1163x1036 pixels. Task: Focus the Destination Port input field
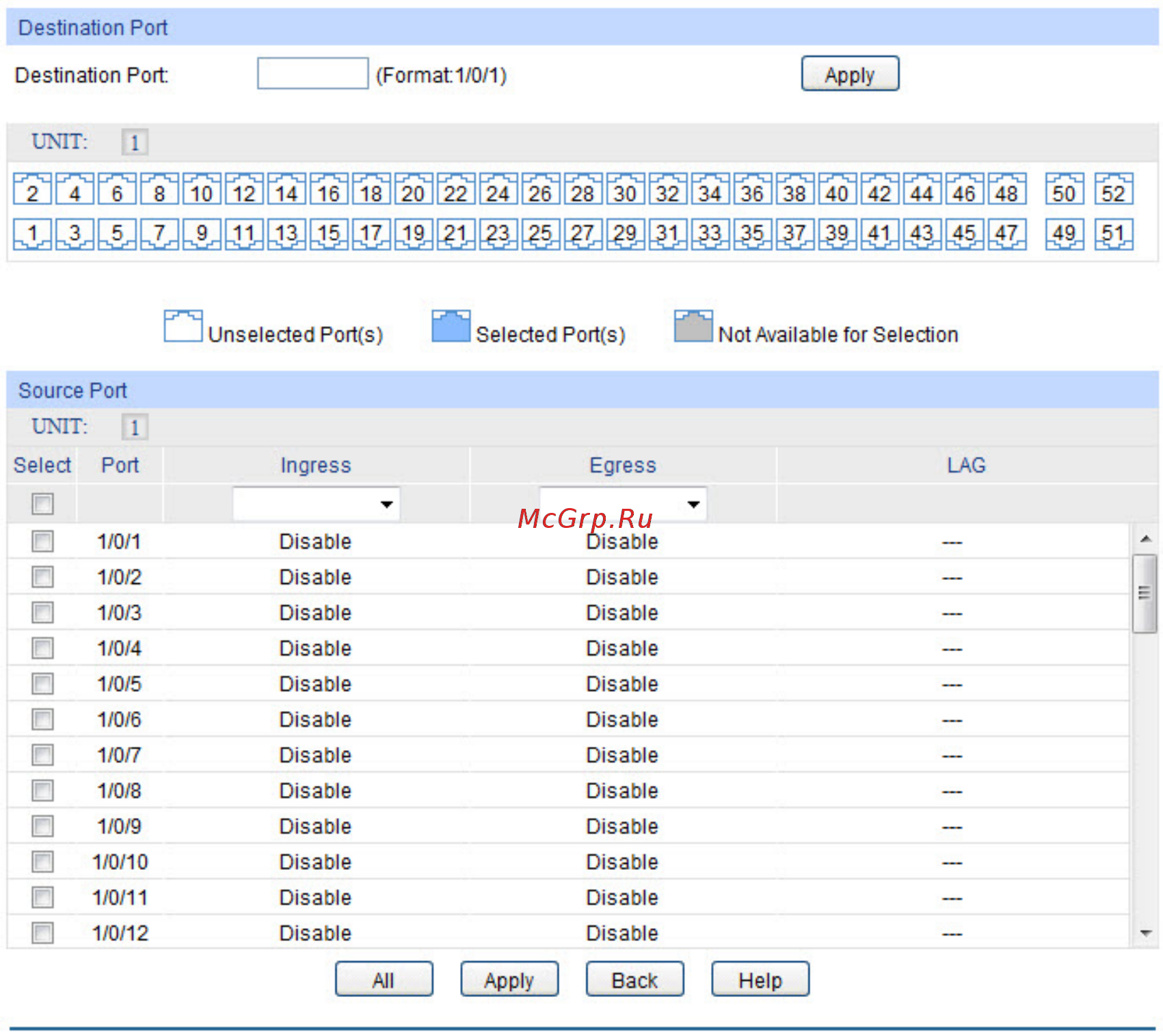(312, 73)
